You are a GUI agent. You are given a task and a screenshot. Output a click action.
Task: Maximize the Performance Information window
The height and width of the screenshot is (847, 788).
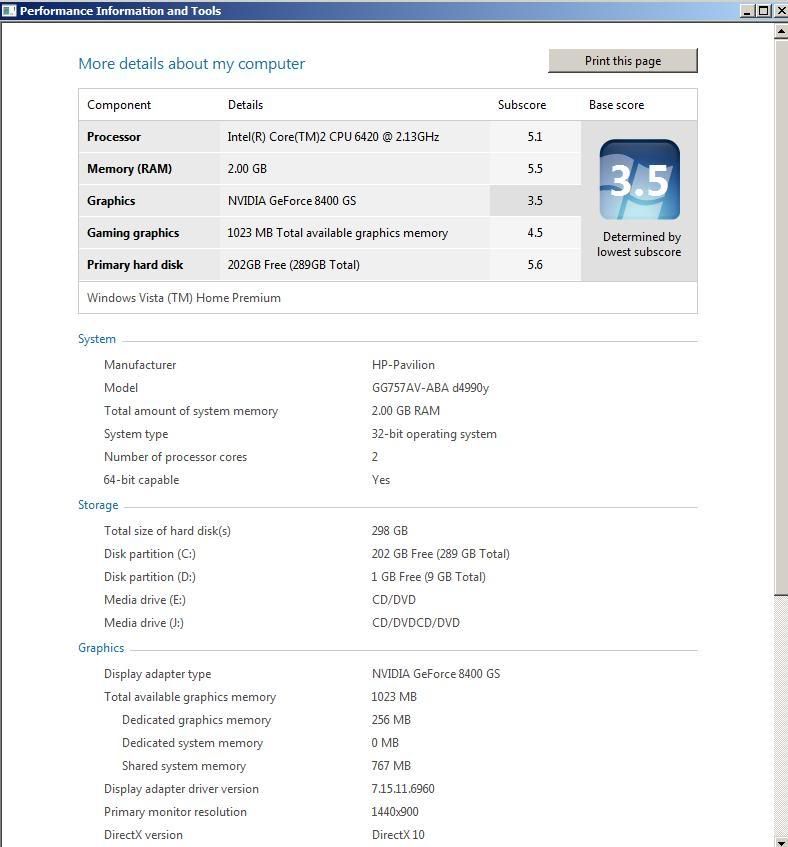coord(764,11)
